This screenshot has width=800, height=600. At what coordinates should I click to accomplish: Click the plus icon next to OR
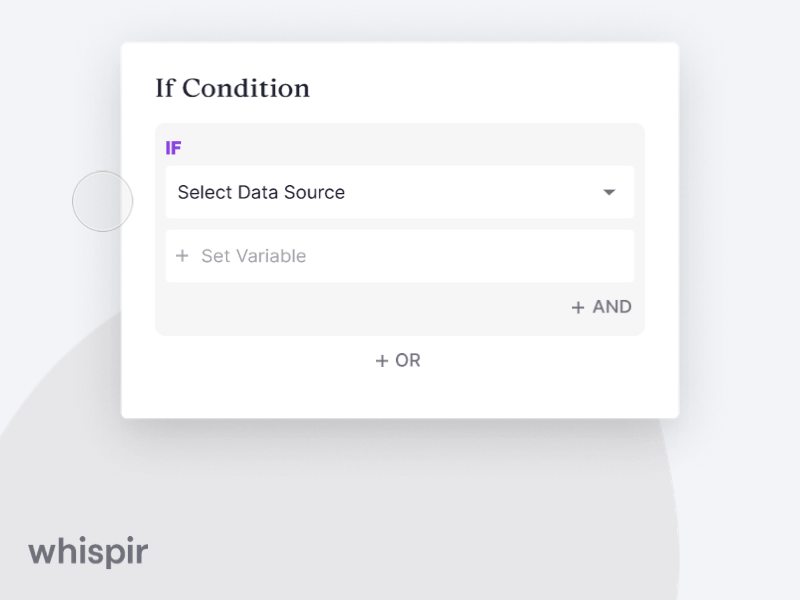[x=383, y=361]
